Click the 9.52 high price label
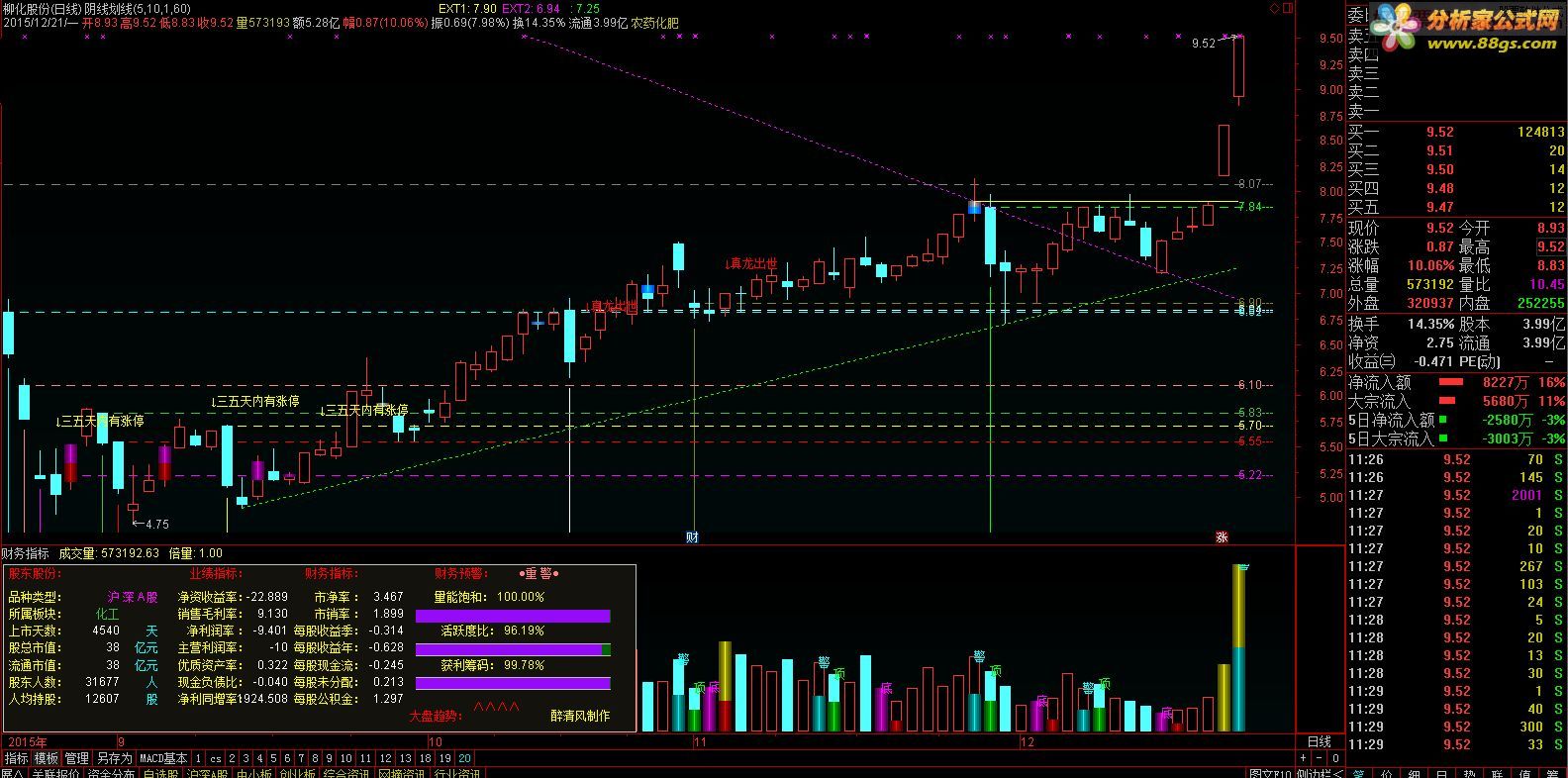This screenshot has height=778, width=1568. pyautogui.click(x=1203, y=43)
